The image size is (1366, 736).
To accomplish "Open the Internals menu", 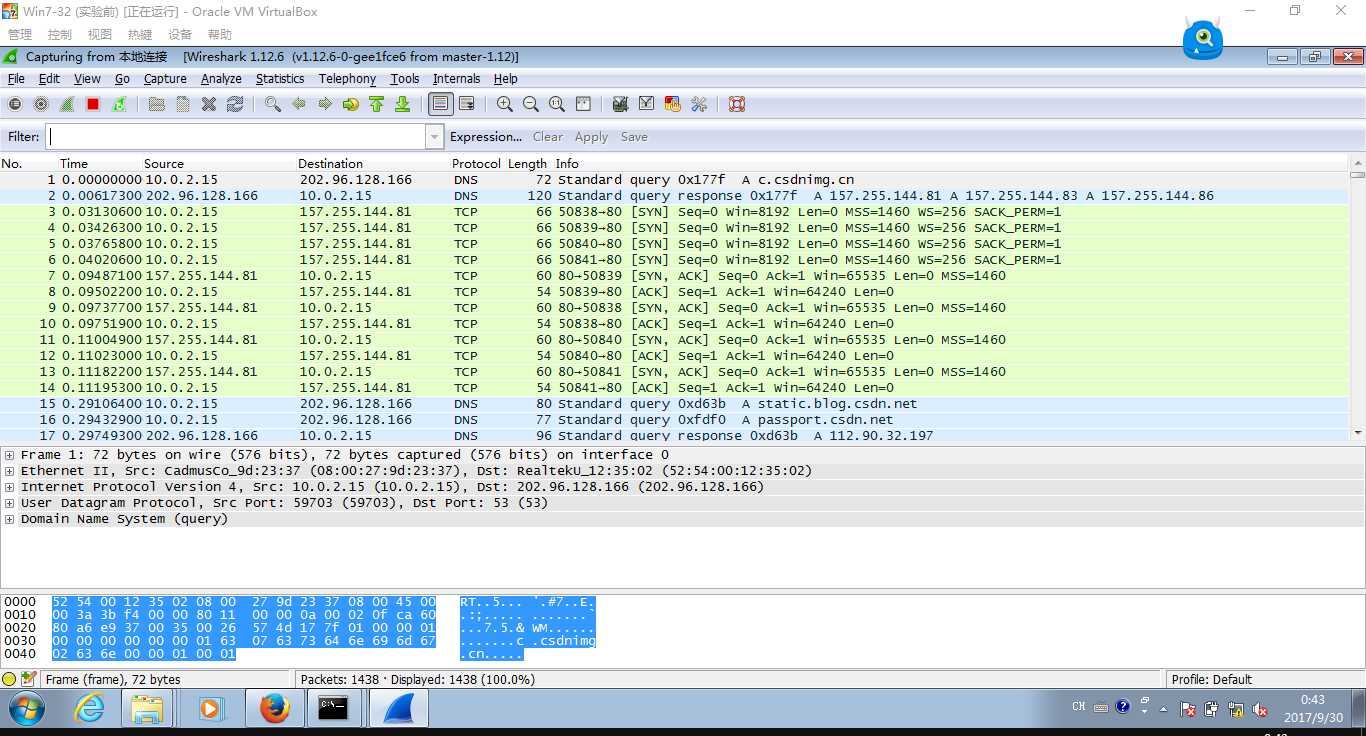I will coord(456,79).
